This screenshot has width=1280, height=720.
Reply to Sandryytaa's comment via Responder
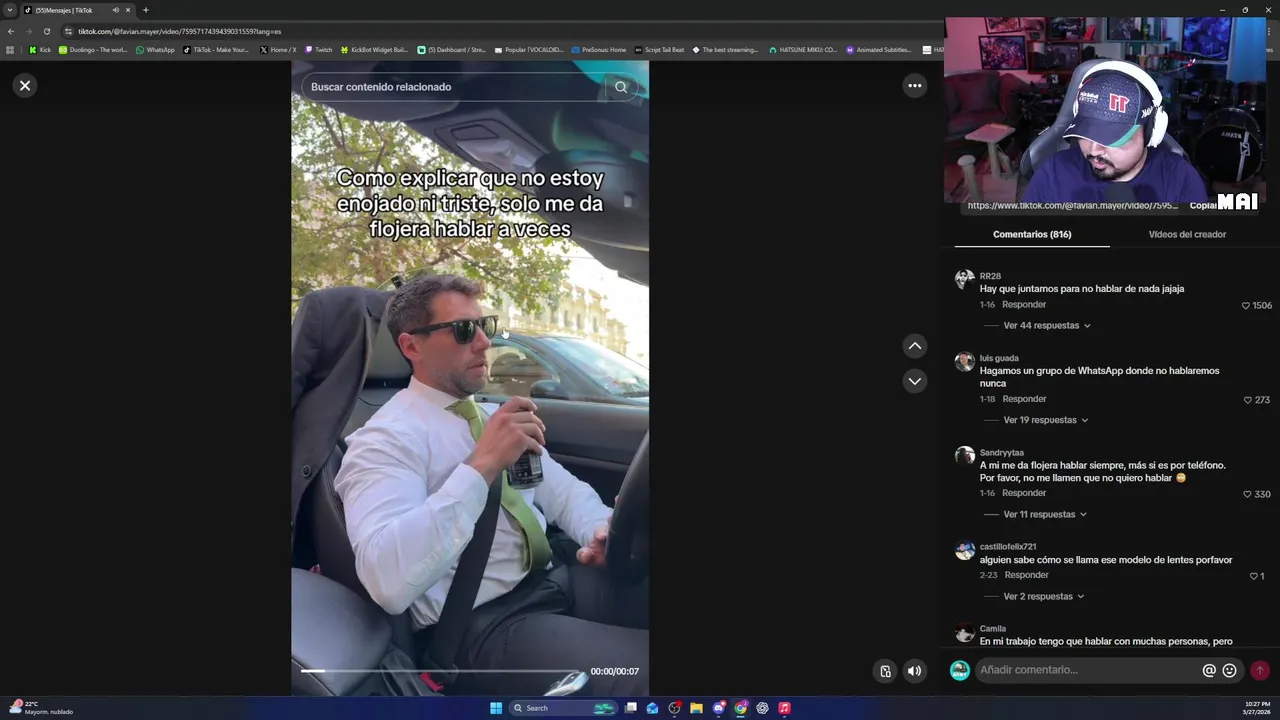[x=1024, y=493]
